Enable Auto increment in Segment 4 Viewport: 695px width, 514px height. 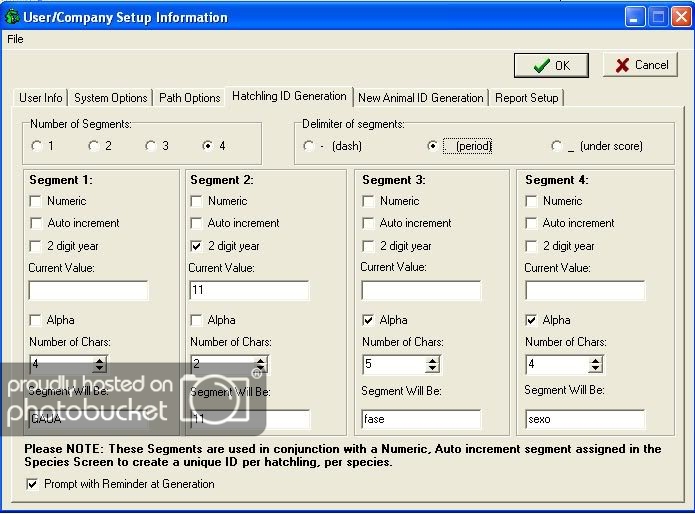532,223
